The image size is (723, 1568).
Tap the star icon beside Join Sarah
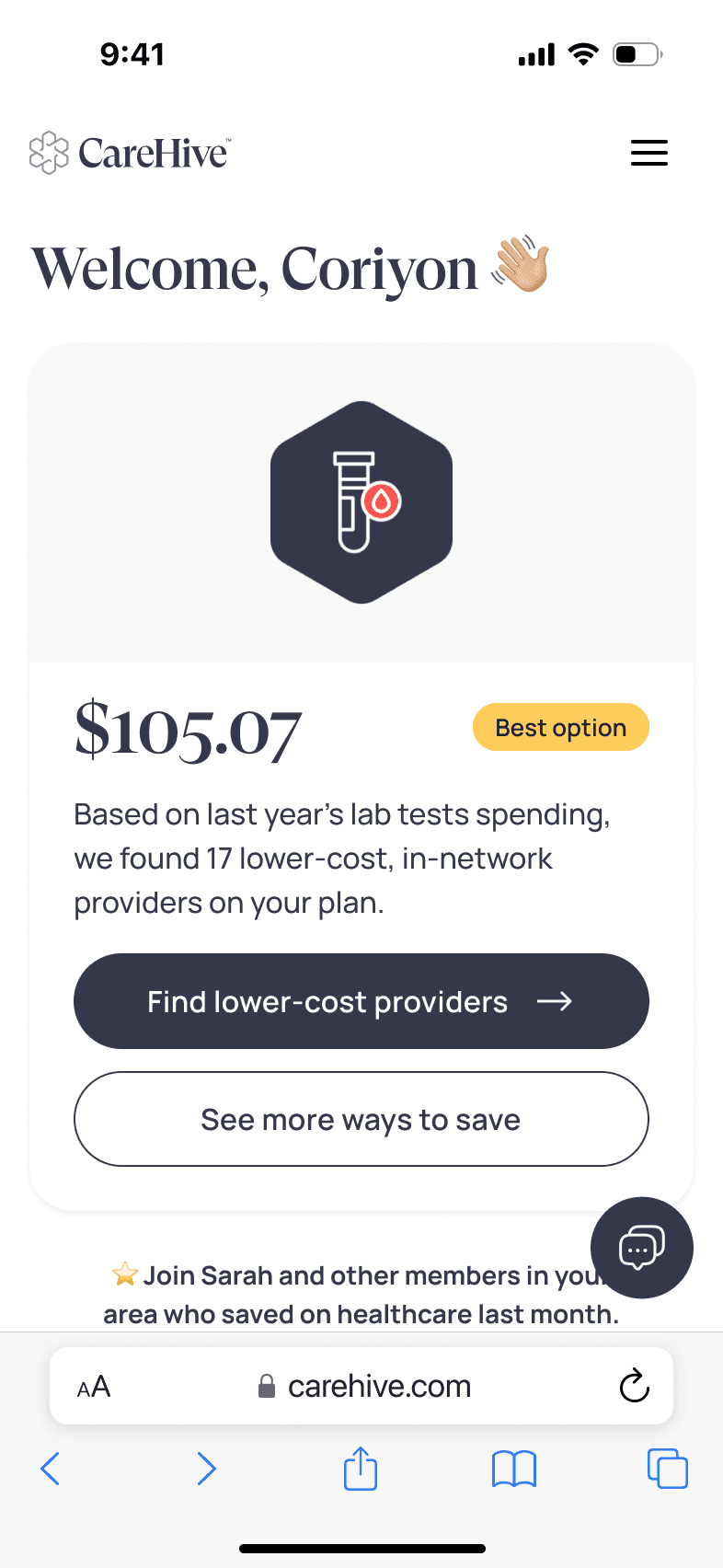tap(124, 1274)
